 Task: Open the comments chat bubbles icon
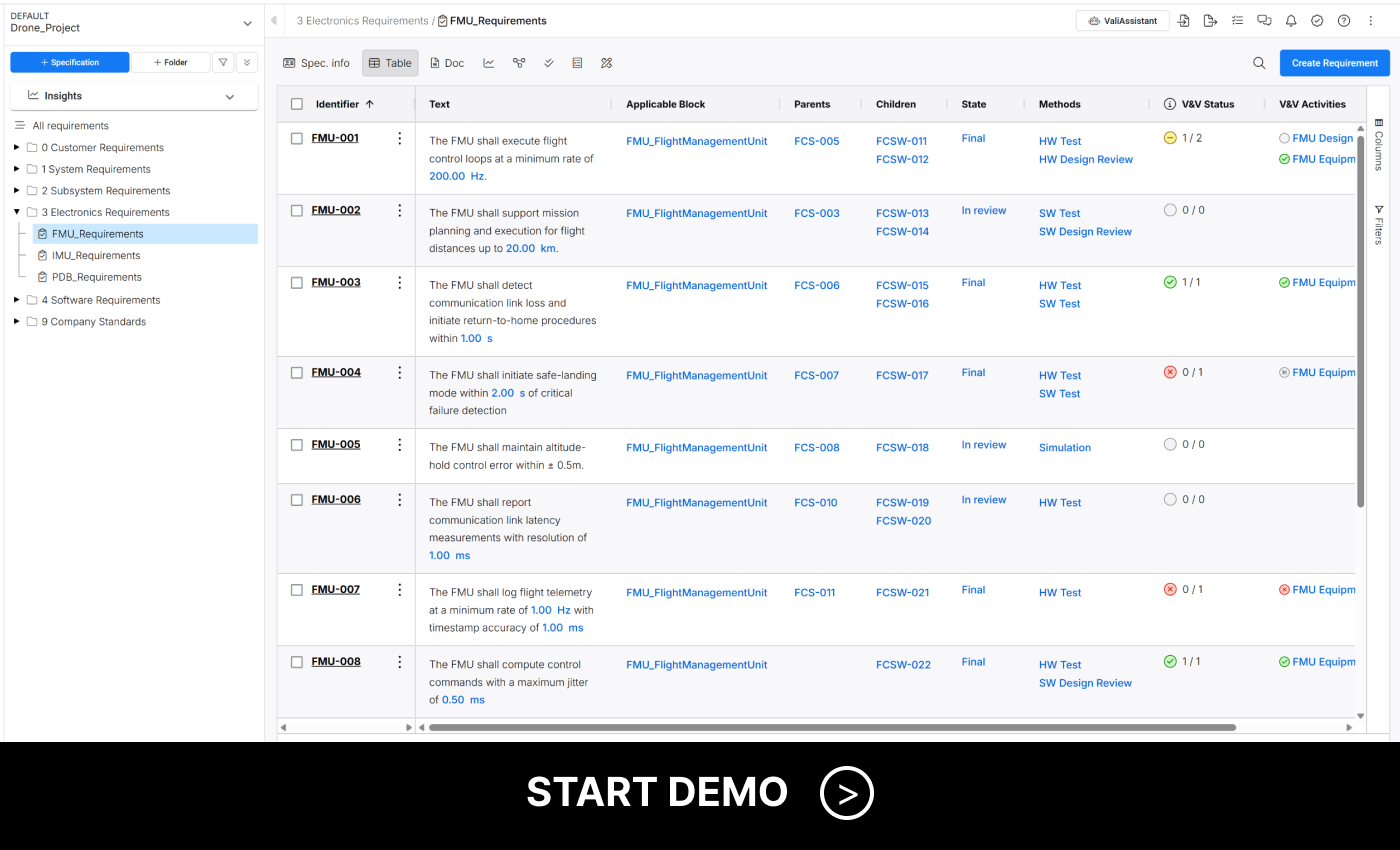click(1264, 21)
